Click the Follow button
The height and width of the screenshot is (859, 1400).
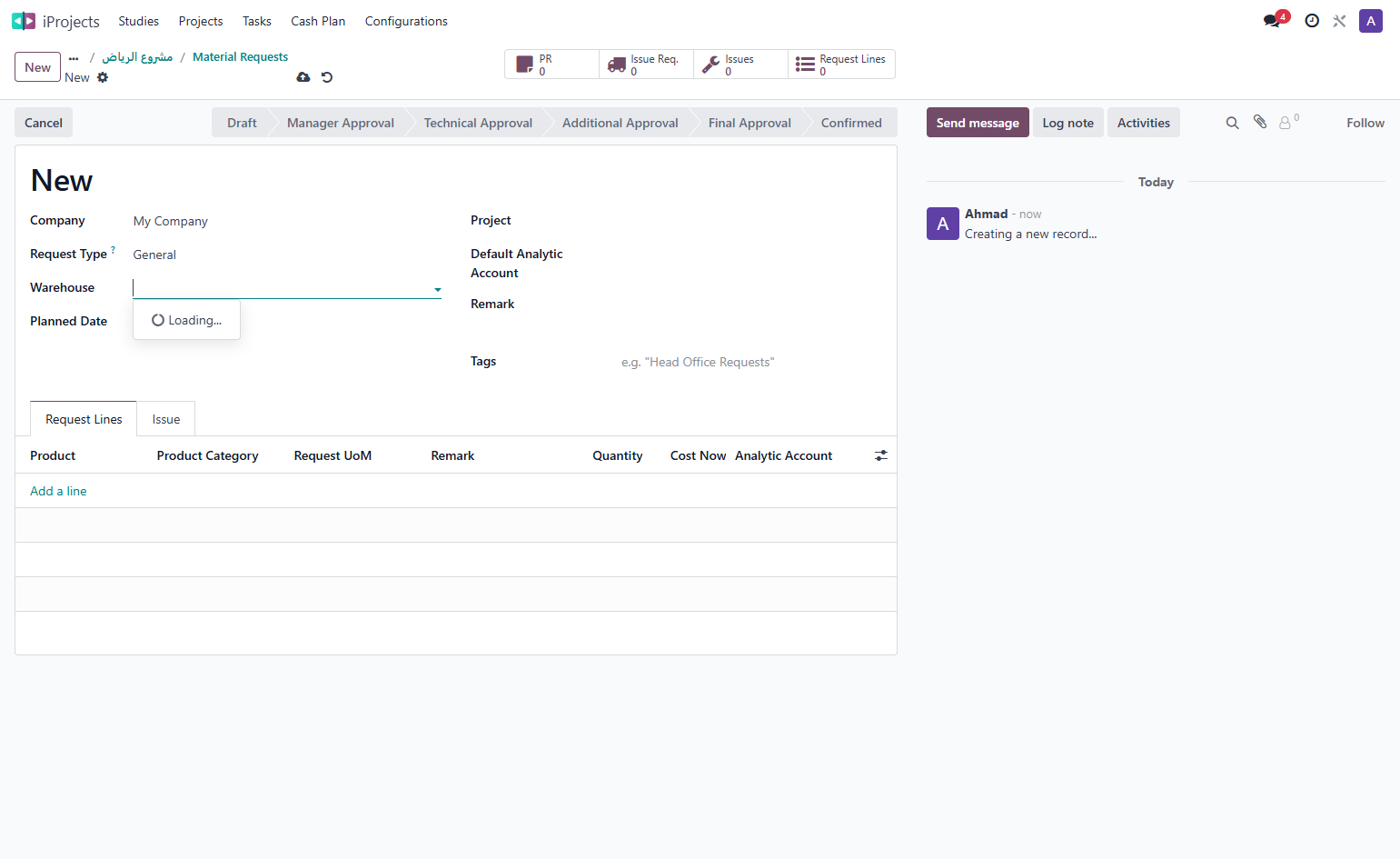[1365, 123]
